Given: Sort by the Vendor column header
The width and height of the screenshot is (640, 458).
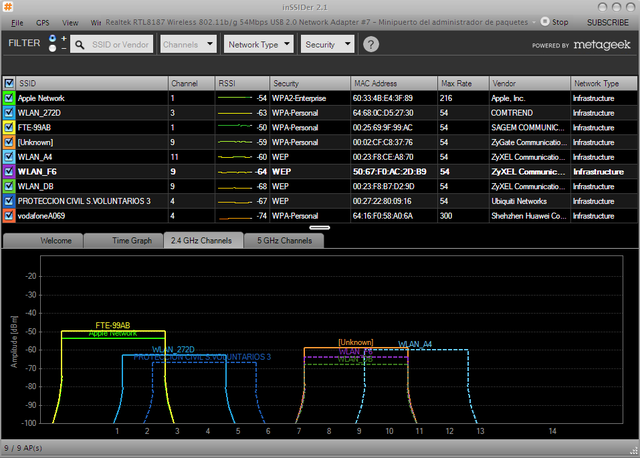Looking at the screenshot, I should (x=529, y=83).
